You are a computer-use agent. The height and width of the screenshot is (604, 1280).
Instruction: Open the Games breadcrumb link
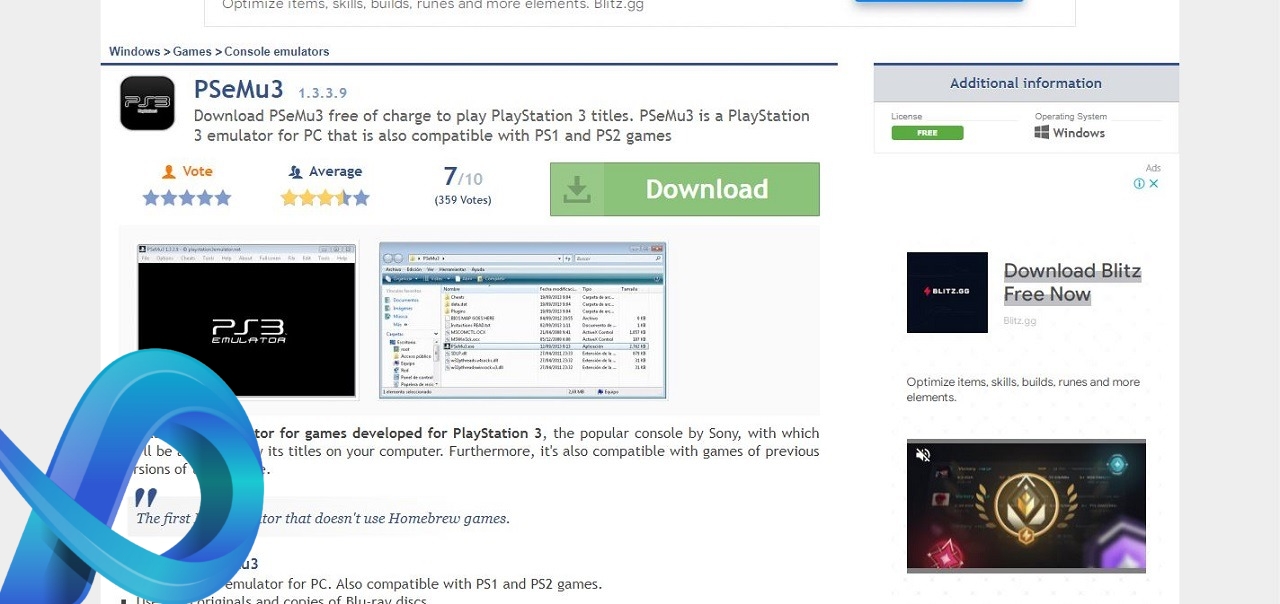pos(192,51)
